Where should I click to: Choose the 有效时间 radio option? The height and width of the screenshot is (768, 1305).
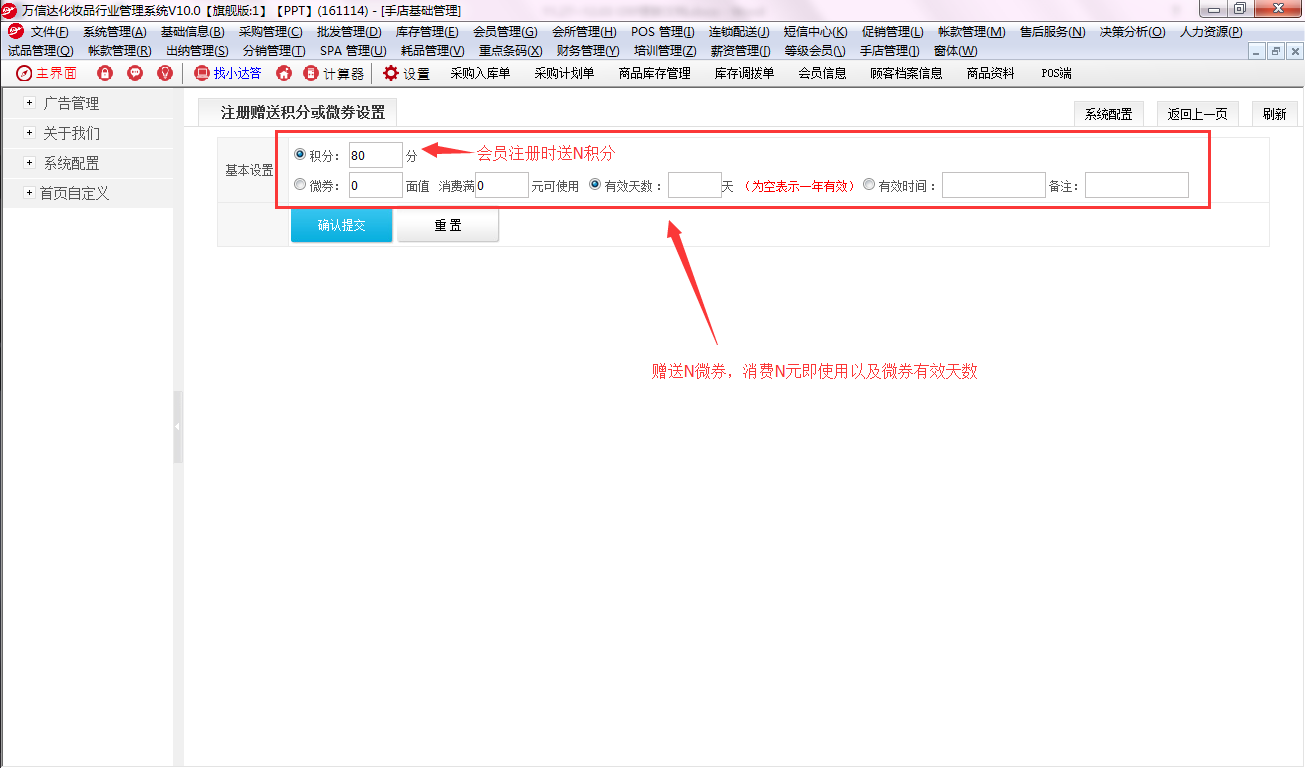[868, 185]
